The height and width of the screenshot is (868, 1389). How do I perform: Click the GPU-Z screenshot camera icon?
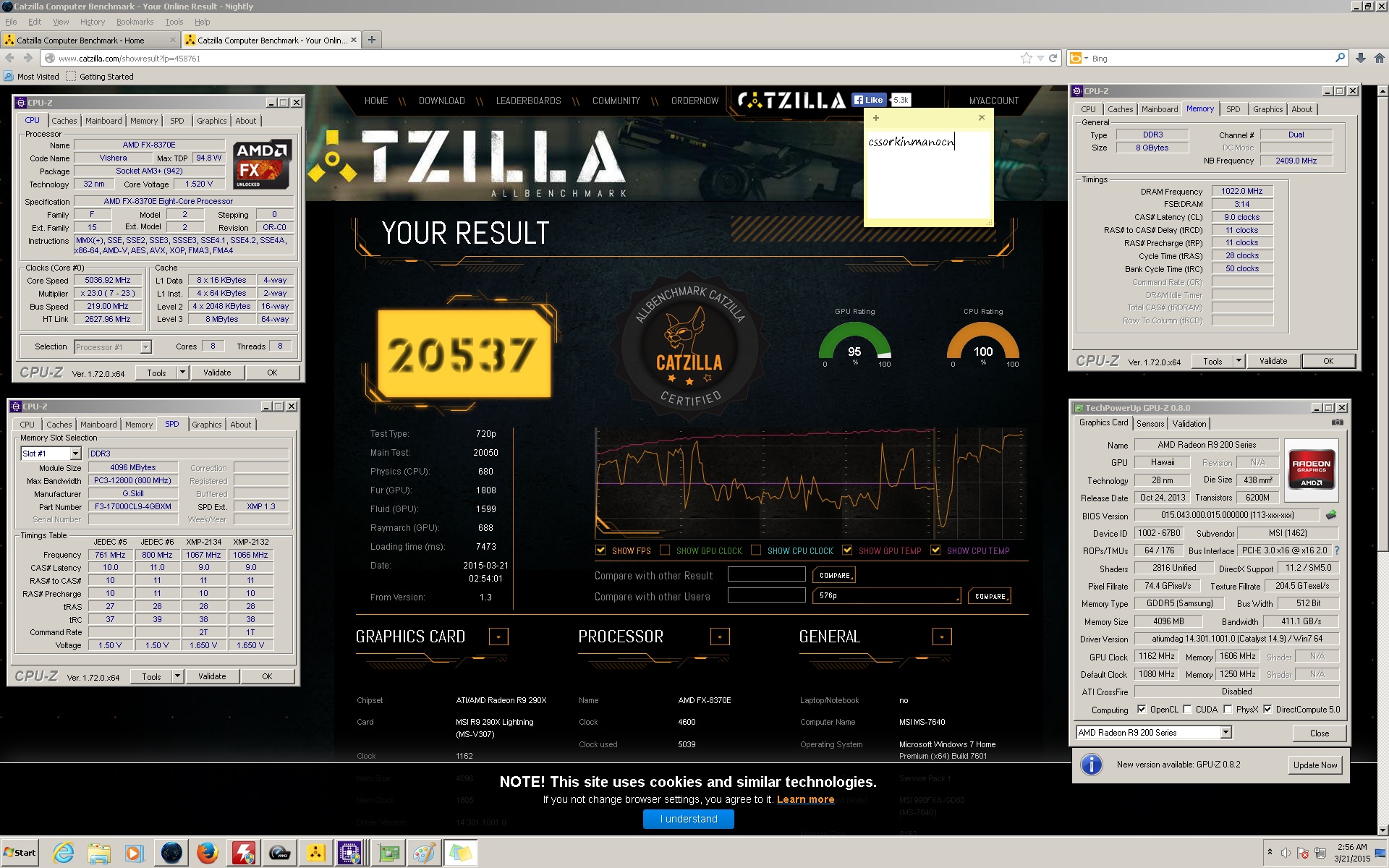1338,422
